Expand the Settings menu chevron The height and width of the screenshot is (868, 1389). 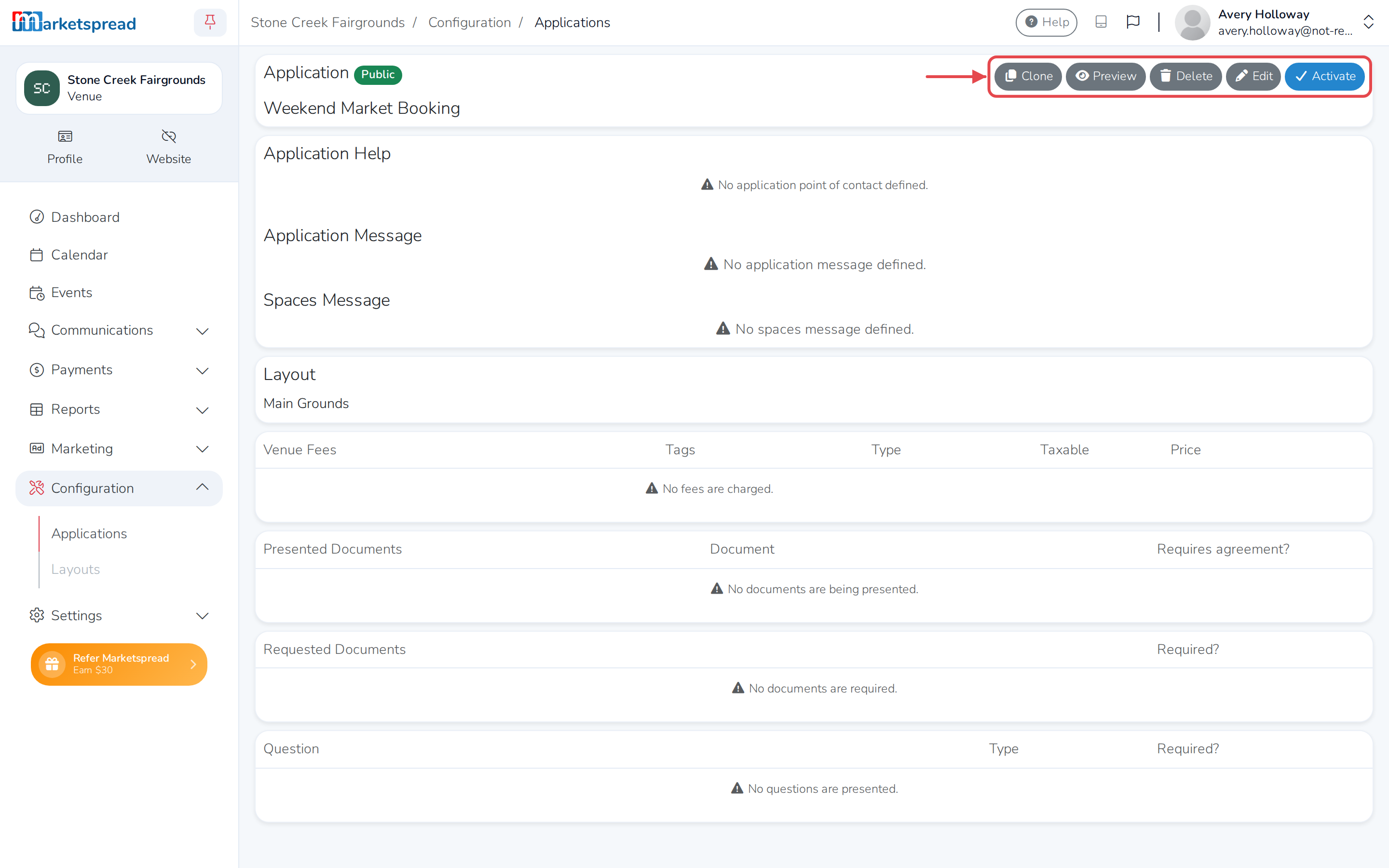pos(202,616)
